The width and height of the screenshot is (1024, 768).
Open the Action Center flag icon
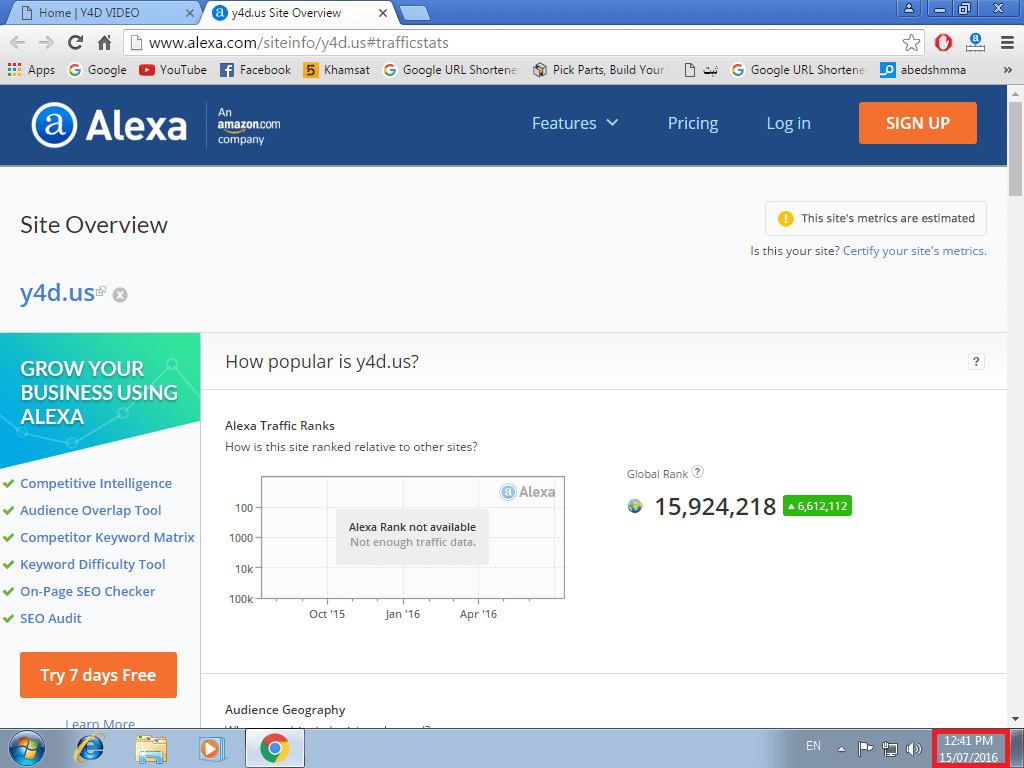(x=865, y=748)
